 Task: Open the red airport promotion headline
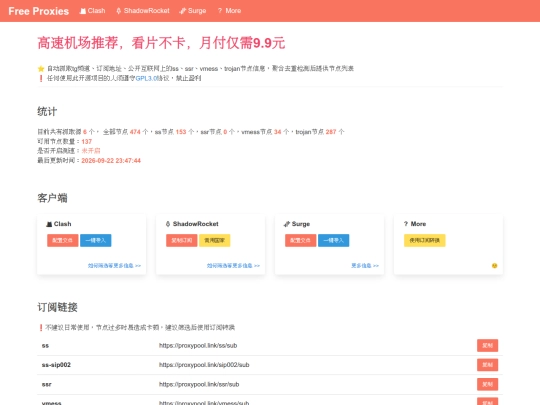[161, 43]
